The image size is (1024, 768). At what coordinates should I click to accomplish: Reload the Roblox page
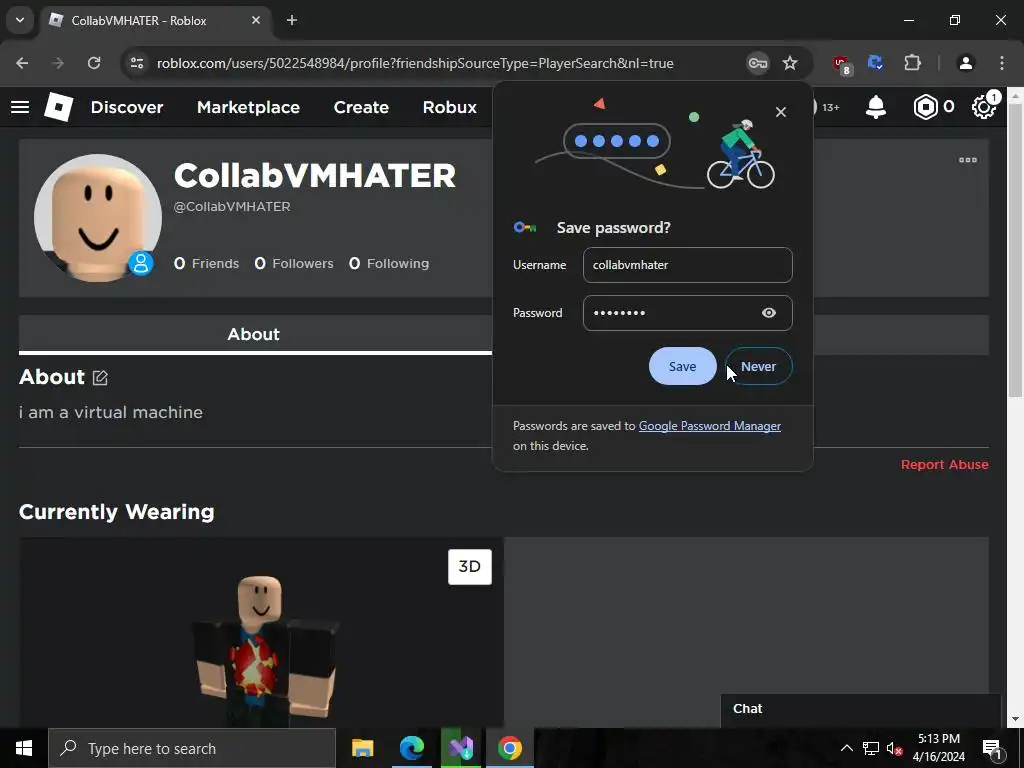[94, 63]
